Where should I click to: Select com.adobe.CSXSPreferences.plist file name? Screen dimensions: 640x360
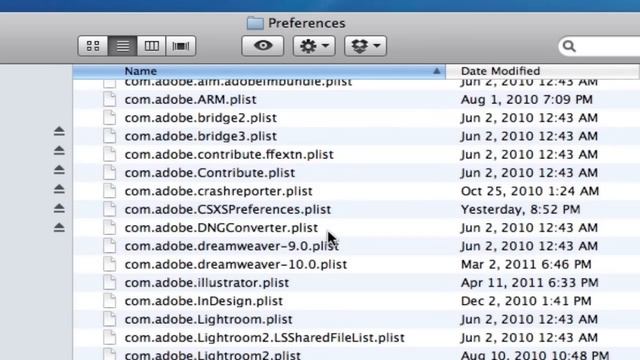pos(227,210)
